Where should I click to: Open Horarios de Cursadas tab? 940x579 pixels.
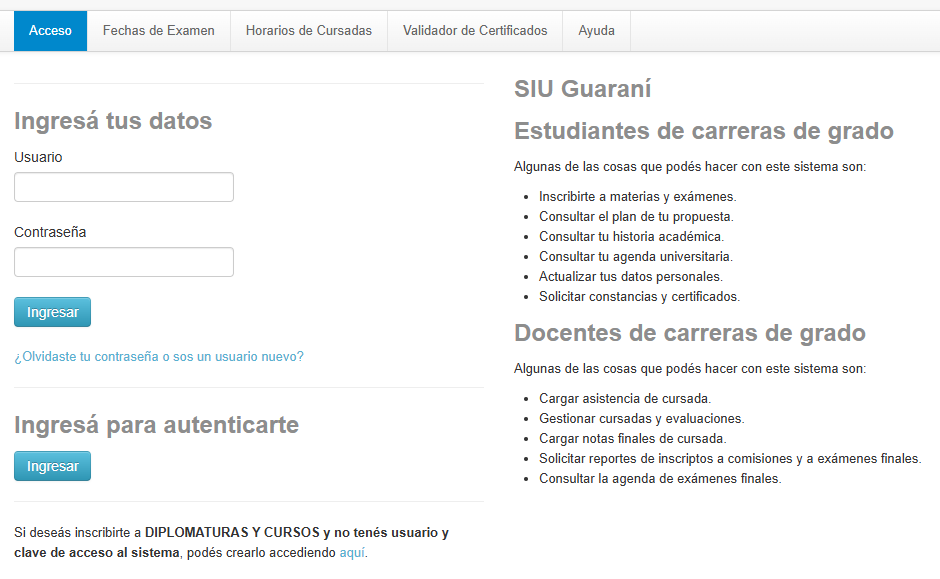pyautogui.click(x=309, y=31)
